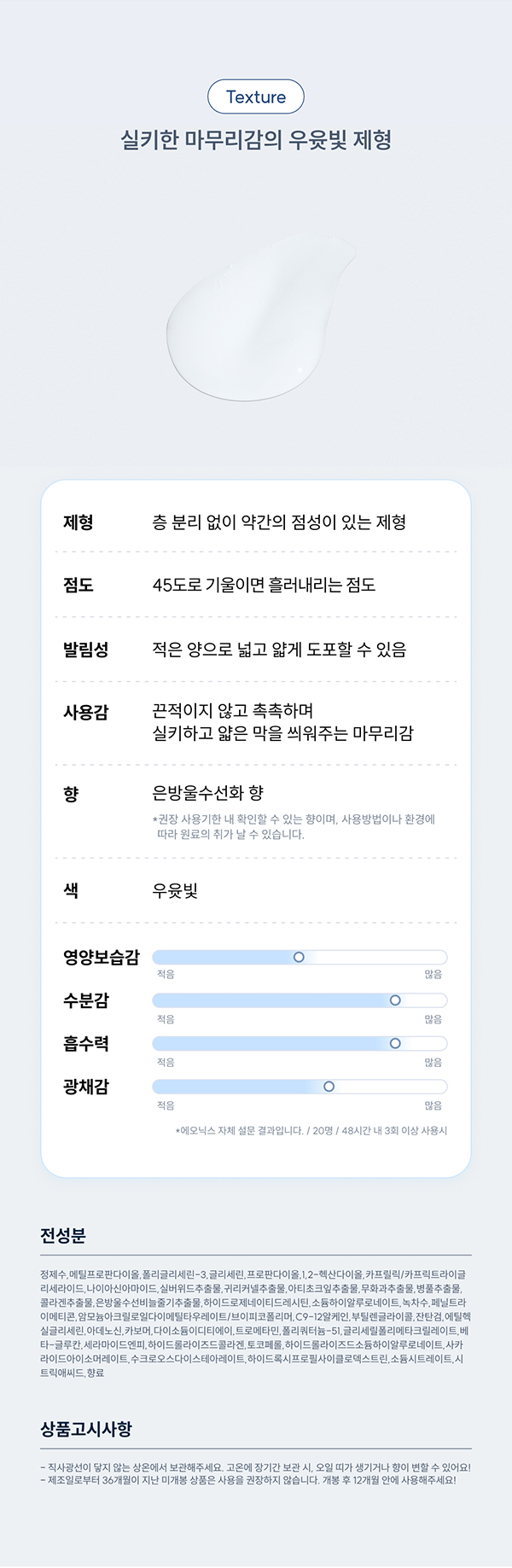Click the 상품고시사항 section heading
This screenshot has height=1568, width=512.
pyautogui.click(x=86, y=1429)
